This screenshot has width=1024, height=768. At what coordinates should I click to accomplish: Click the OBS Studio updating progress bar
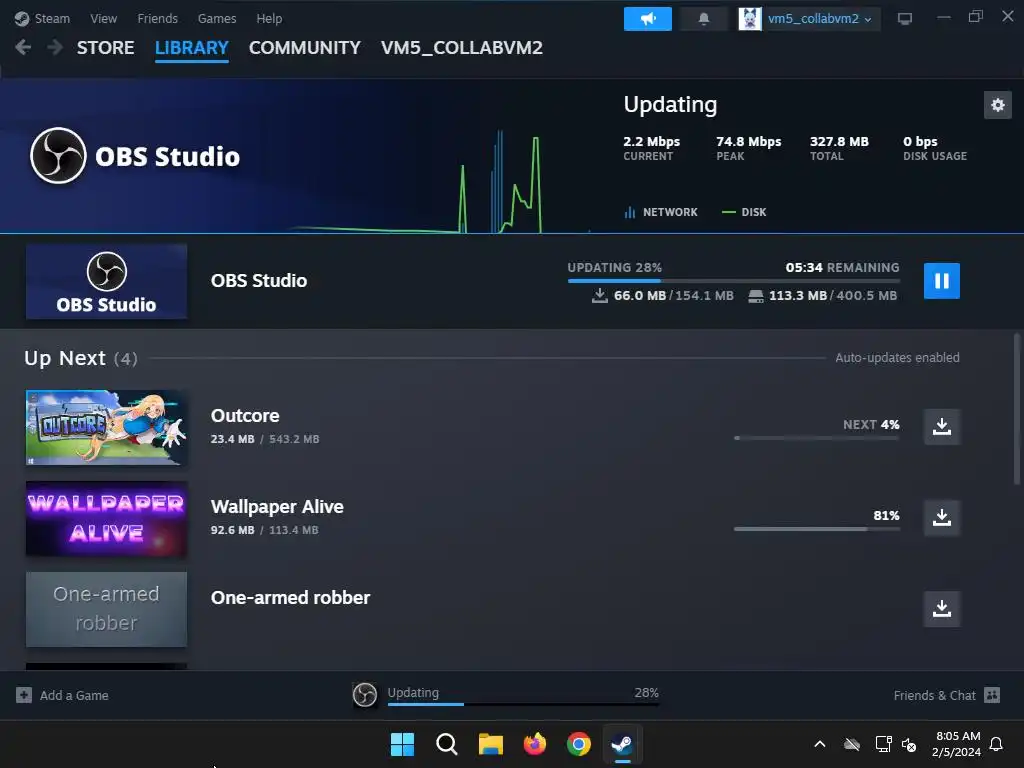(x=733, y=281)
